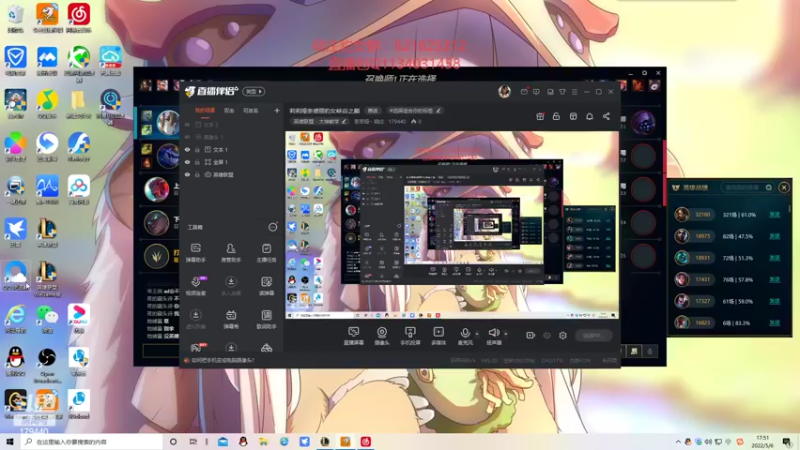800x450 pixels.
Task: Open NetEase Cloud Music taskbar icon
Action: click(x=366, y=441)
